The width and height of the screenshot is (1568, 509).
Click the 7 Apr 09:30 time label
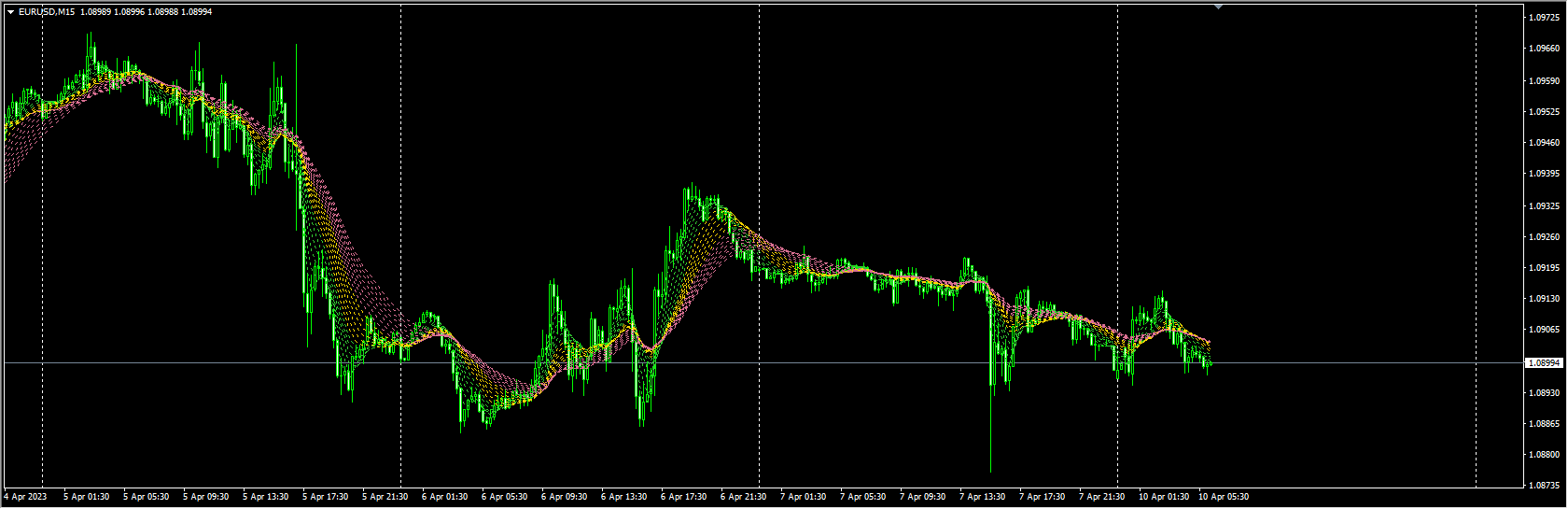(923, 497)
